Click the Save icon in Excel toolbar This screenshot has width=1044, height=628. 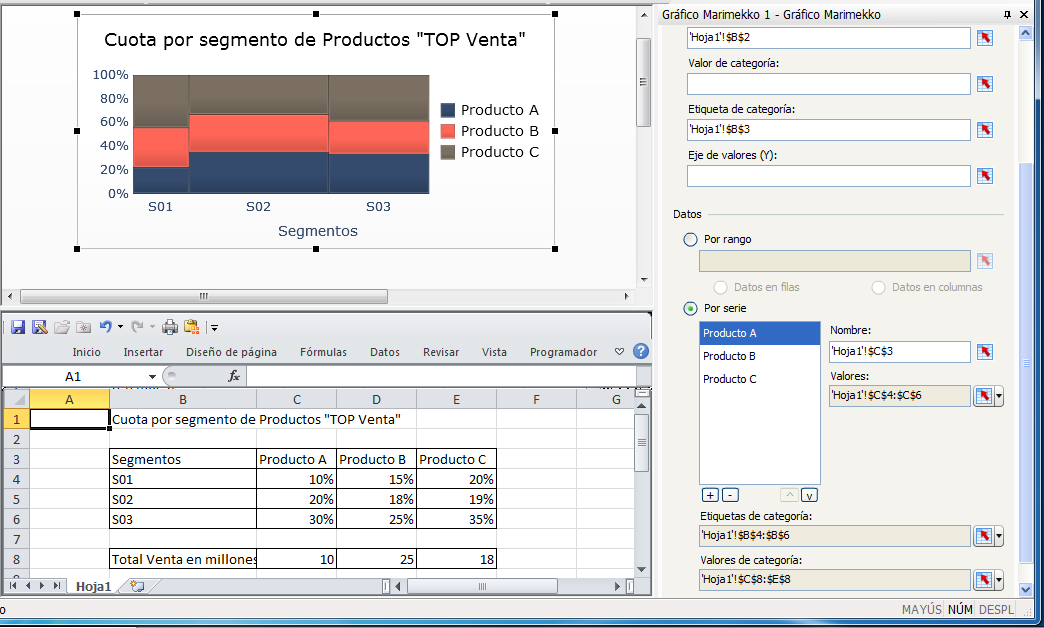[18, 327]
